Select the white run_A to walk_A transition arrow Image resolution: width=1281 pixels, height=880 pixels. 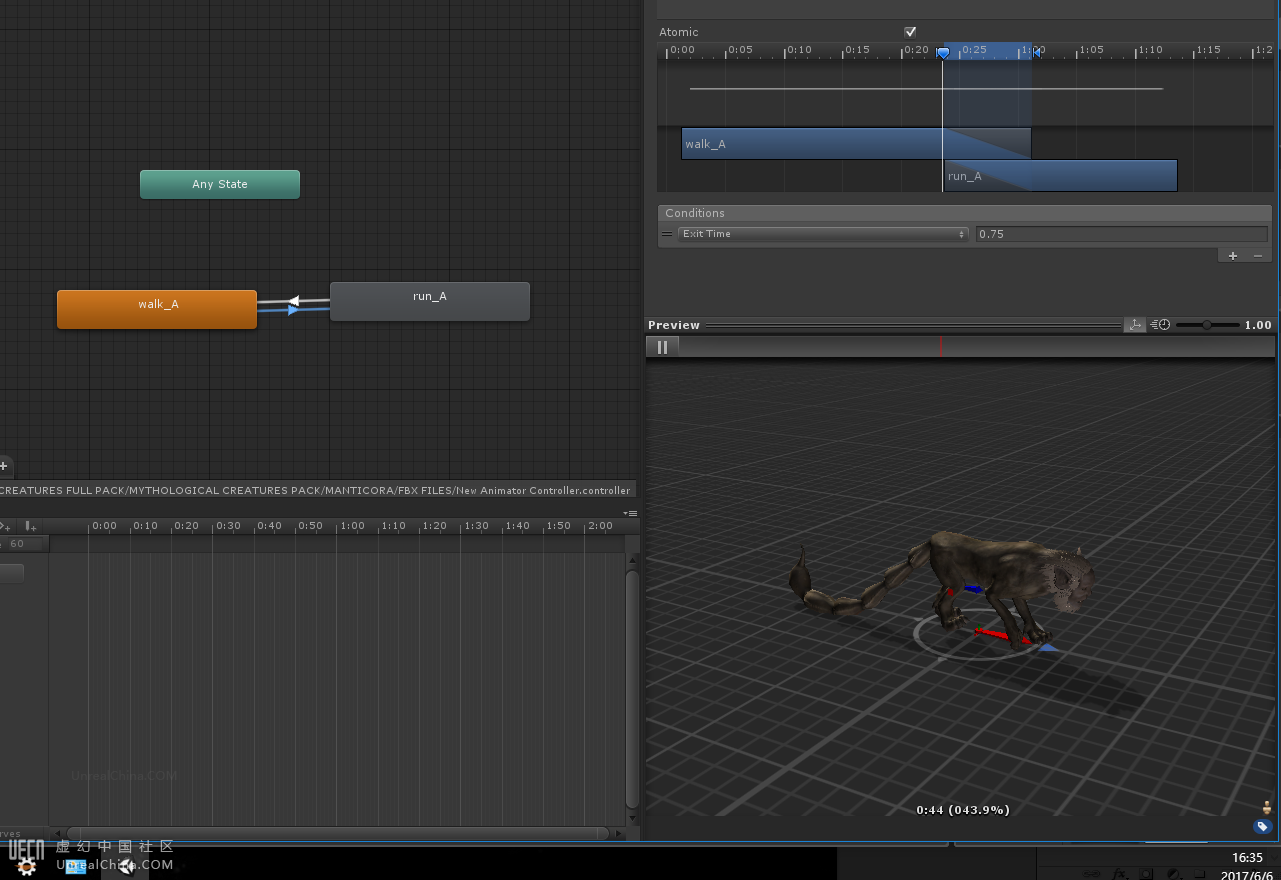click(293, 300)
